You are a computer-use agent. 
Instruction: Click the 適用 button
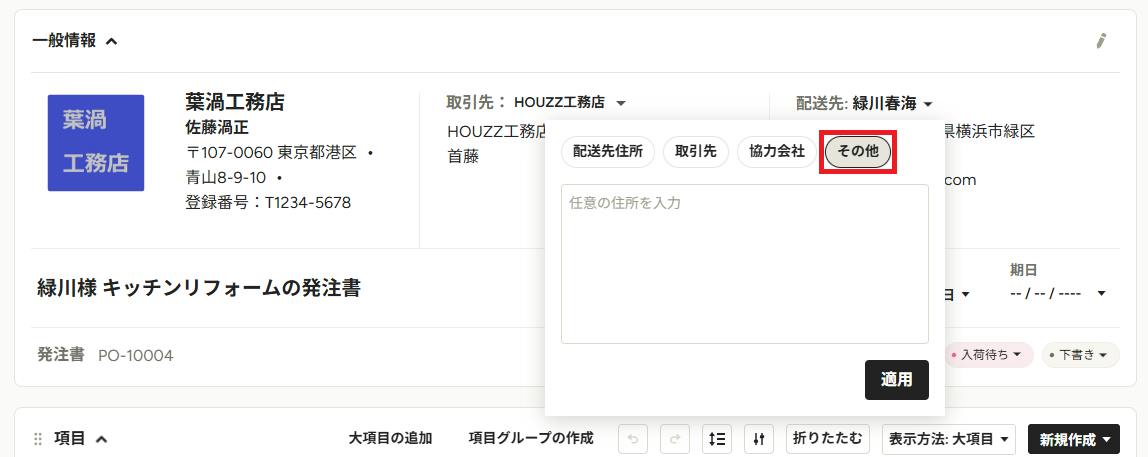(x=896, y=379)
